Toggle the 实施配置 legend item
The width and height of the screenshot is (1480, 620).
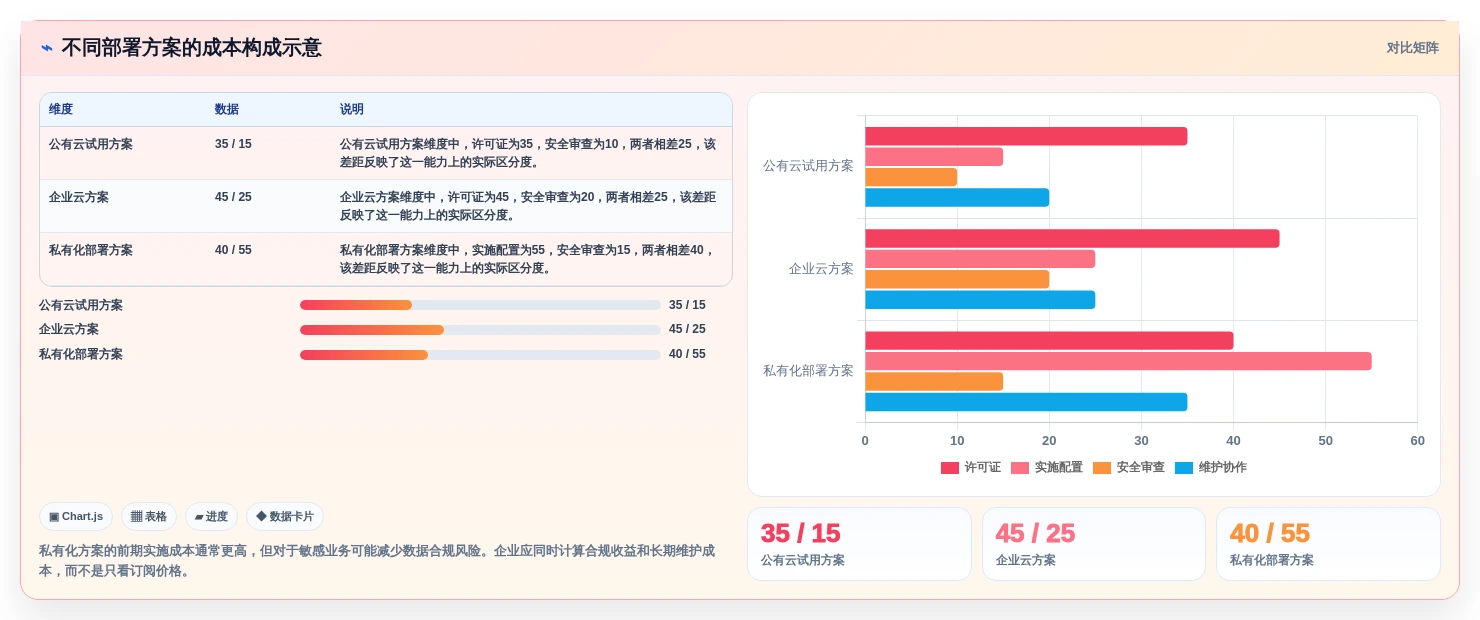[1047, 468]
